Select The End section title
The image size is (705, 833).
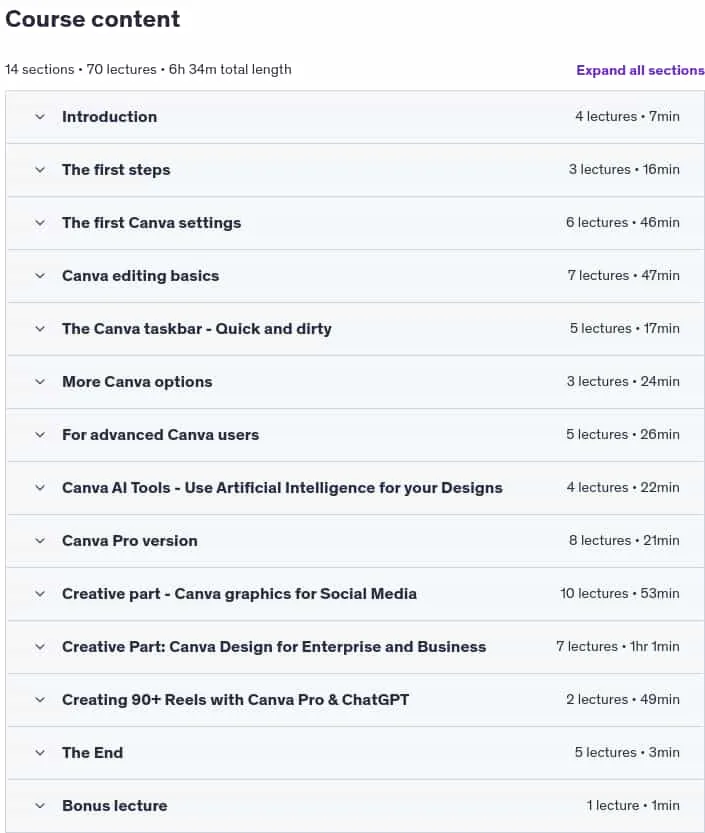(92, 753)
